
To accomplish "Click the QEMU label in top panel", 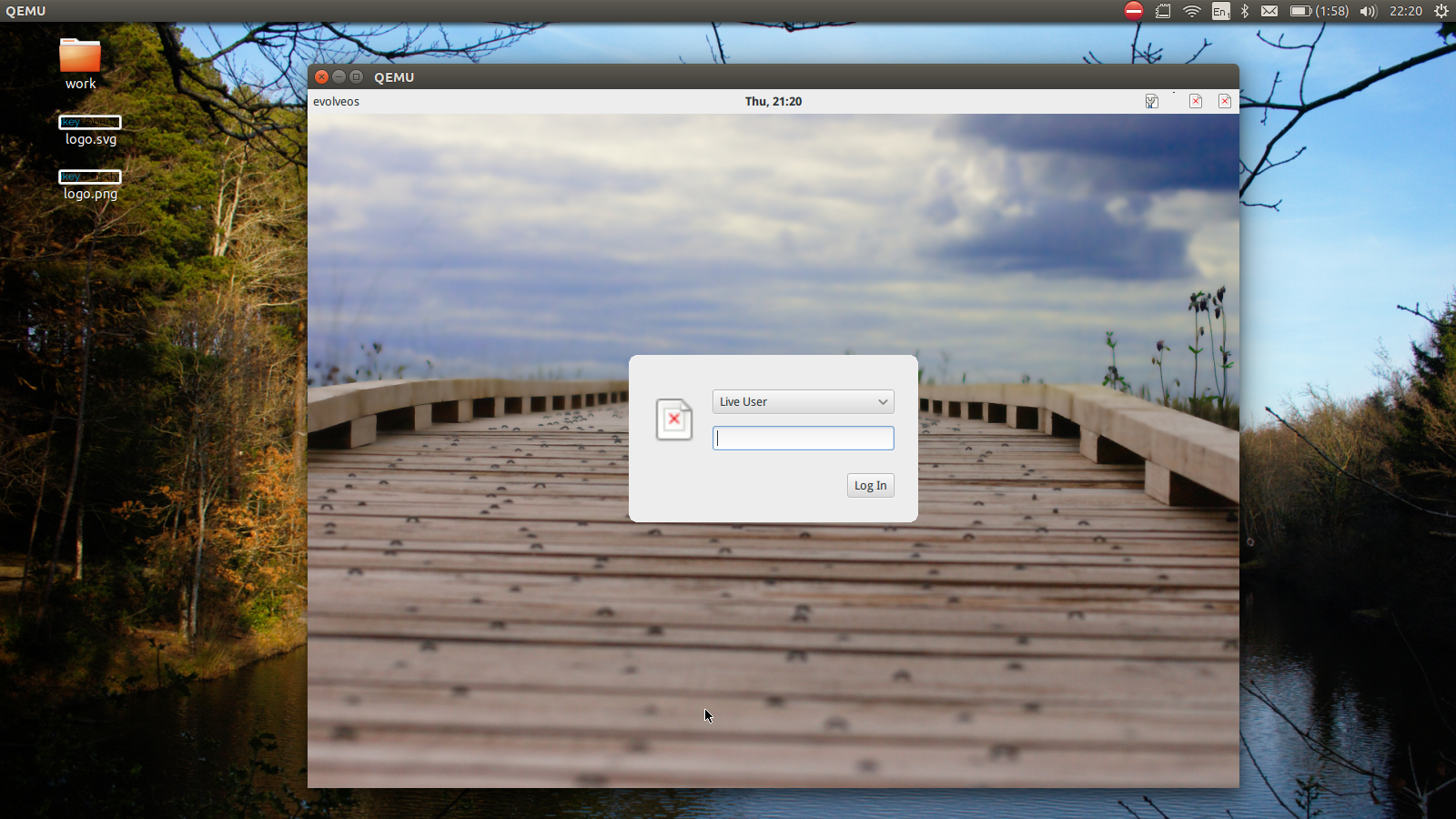I will [x=25, y=11].
